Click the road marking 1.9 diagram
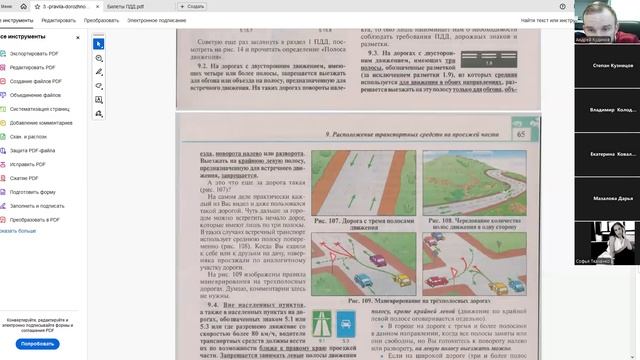Screen dimensions: 640x360 point(489,60)
